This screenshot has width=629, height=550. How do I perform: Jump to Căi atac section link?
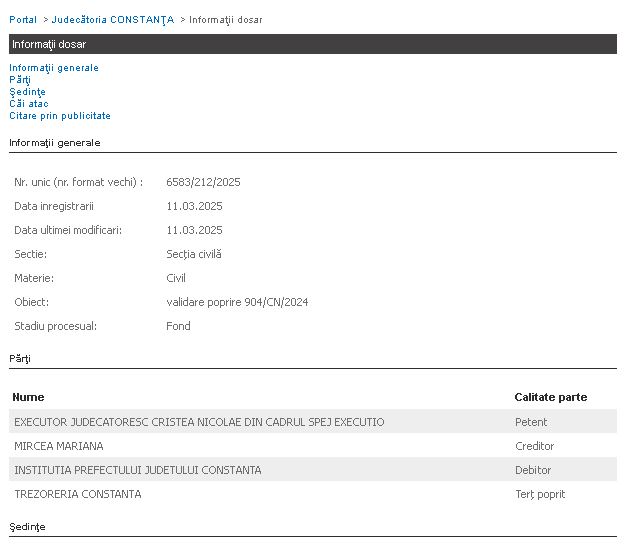point(29,104)
